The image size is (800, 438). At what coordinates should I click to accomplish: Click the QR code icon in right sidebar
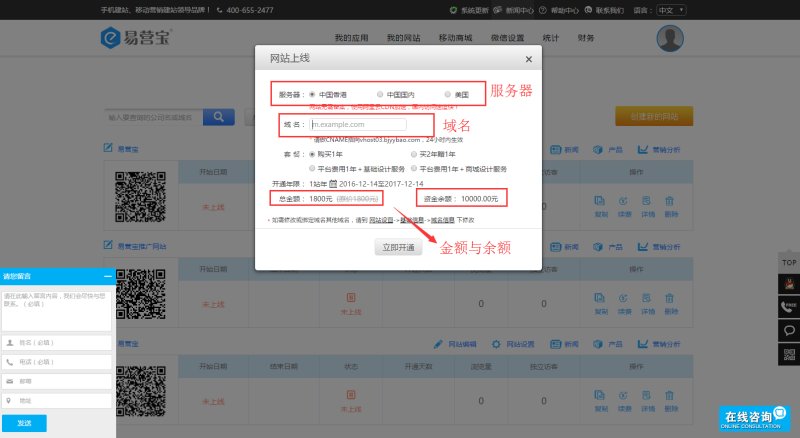point(788,354)
